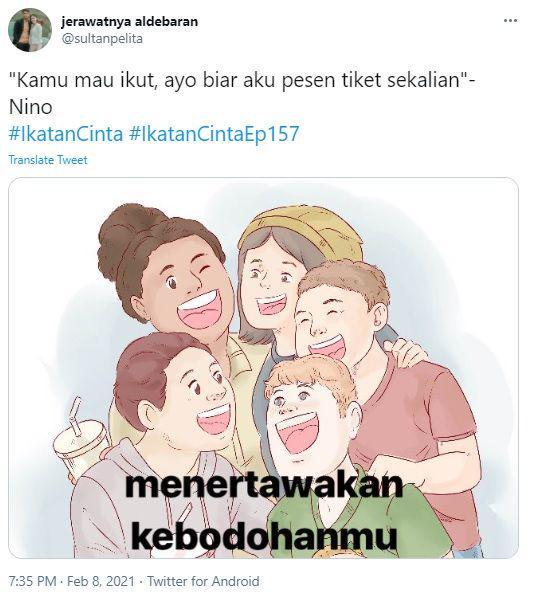Click the Feb 8, 2021 date
The width and height of the screenshot is (533, 601).
click(x=101, y=581)
